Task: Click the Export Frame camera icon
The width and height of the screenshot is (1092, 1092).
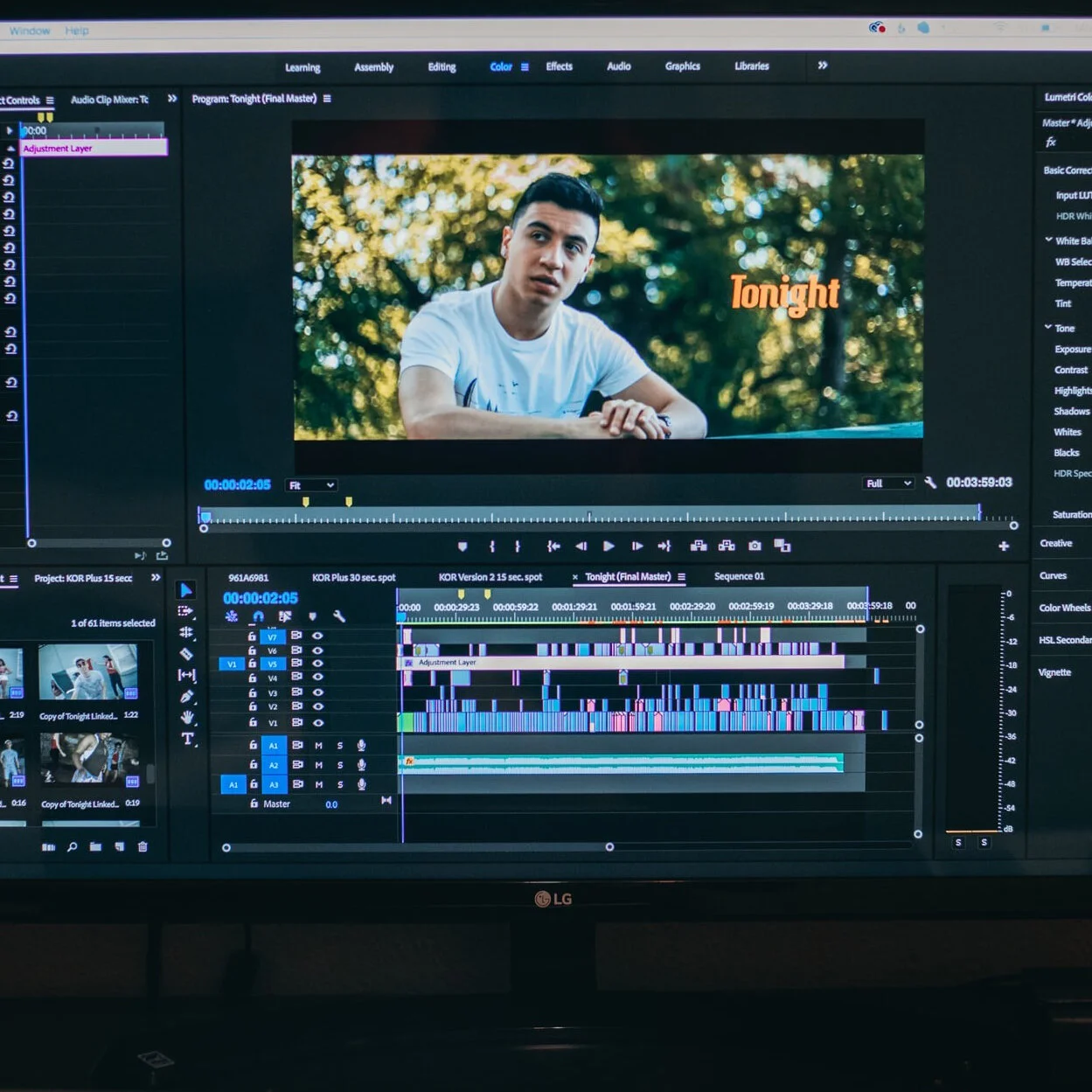Action: click(754, 546)
